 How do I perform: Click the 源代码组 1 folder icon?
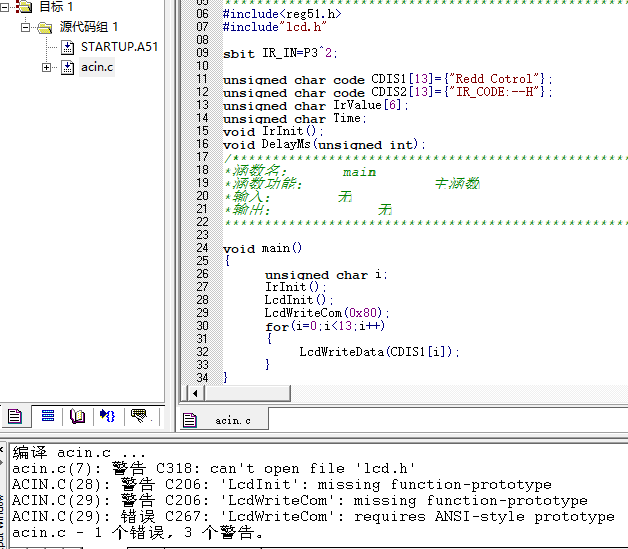pyautogui.click(x=44, y=28)
